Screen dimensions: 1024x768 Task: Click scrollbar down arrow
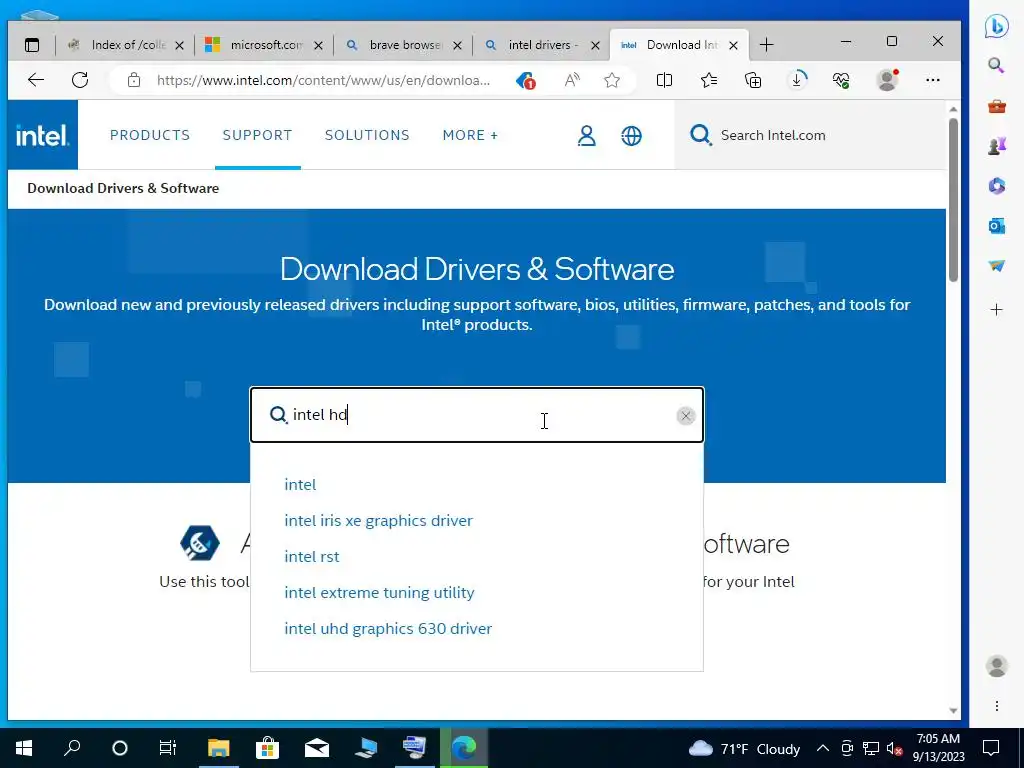[953, 711]
